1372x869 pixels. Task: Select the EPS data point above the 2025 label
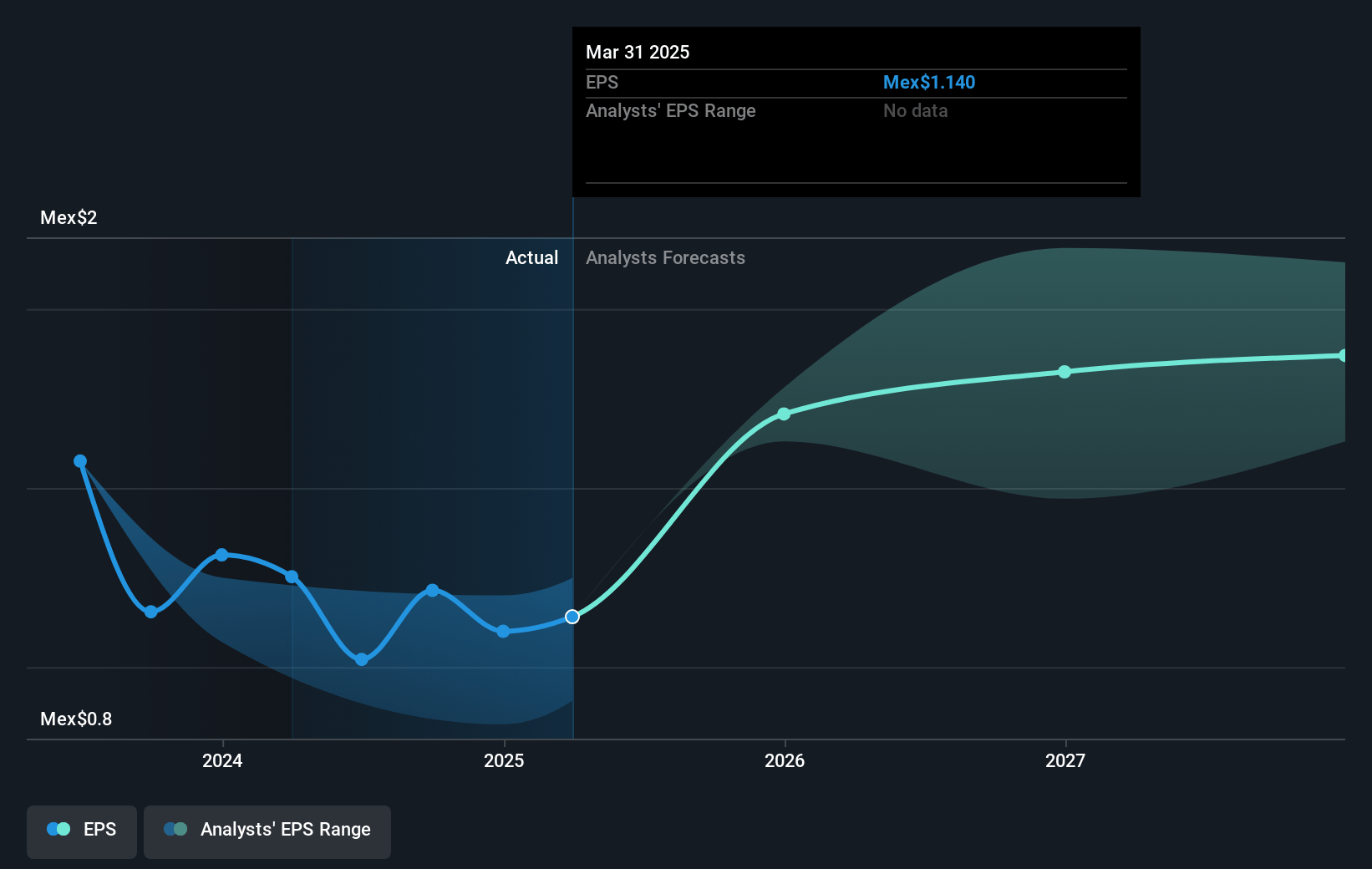(x=503, y=631)
